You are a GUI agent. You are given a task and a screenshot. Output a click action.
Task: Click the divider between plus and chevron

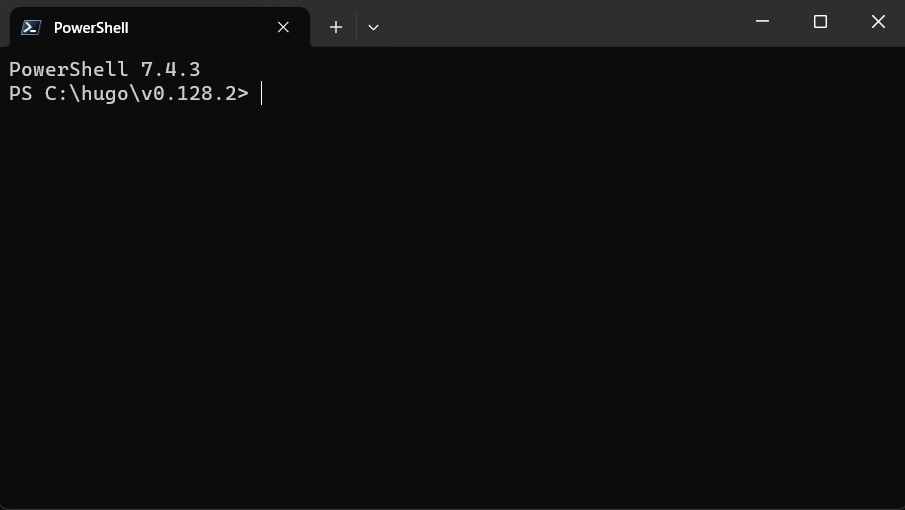point(356,27)
